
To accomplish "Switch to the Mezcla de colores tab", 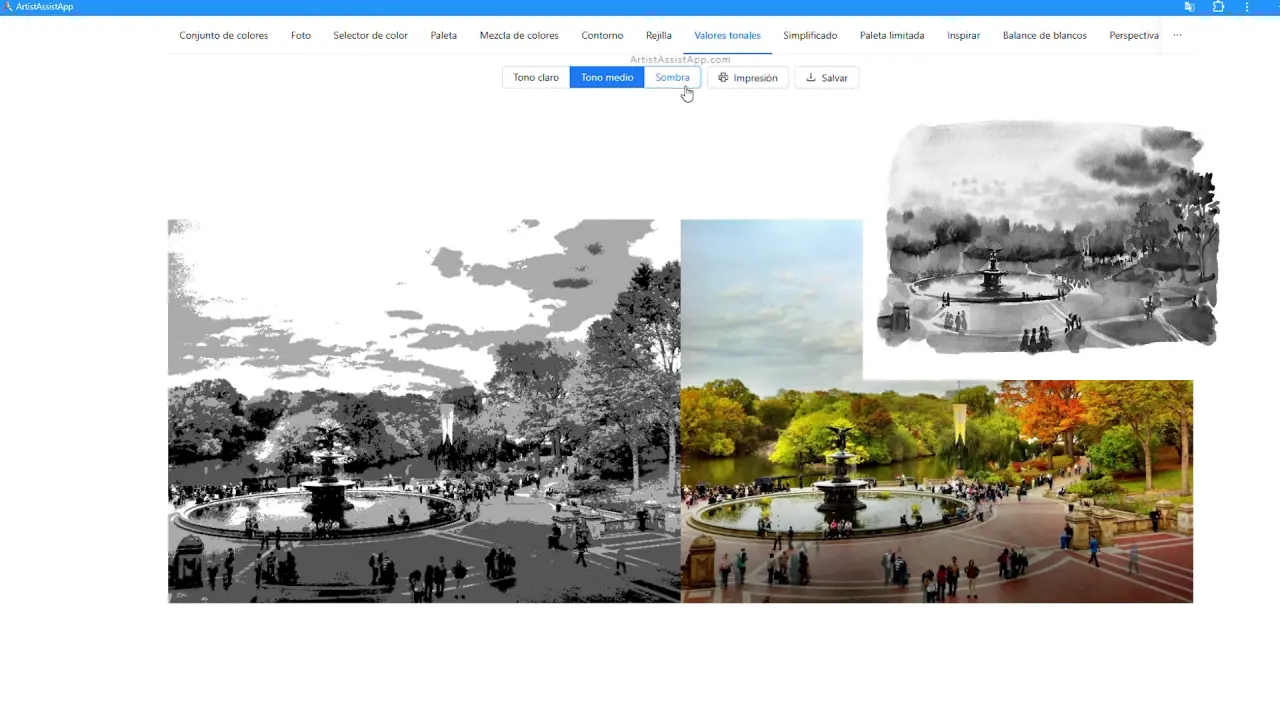I will 519,36.
